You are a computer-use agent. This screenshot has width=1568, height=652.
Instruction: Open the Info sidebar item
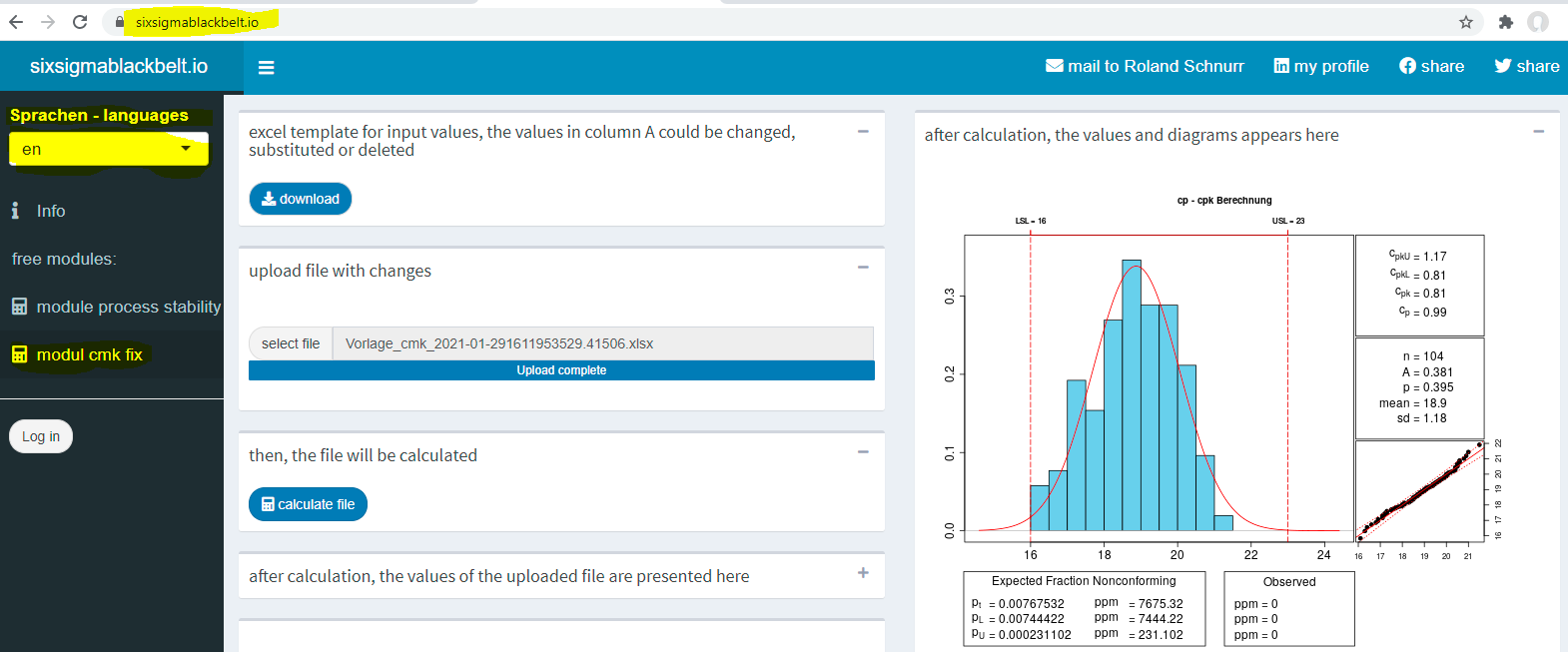pyautogui.click(x=50, y=211)
